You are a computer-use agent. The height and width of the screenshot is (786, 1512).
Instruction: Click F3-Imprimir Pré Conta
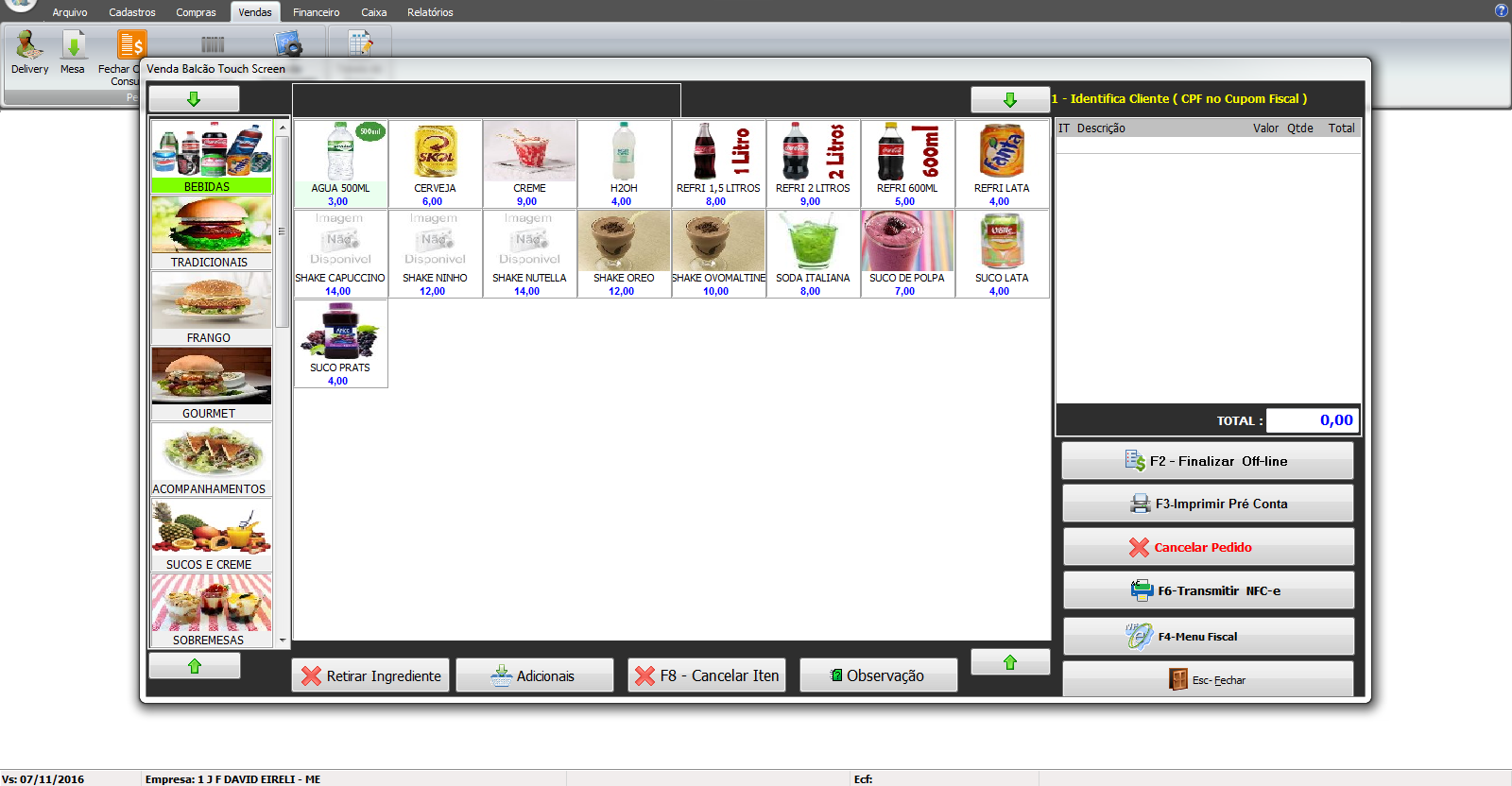tap(1208, 504)
